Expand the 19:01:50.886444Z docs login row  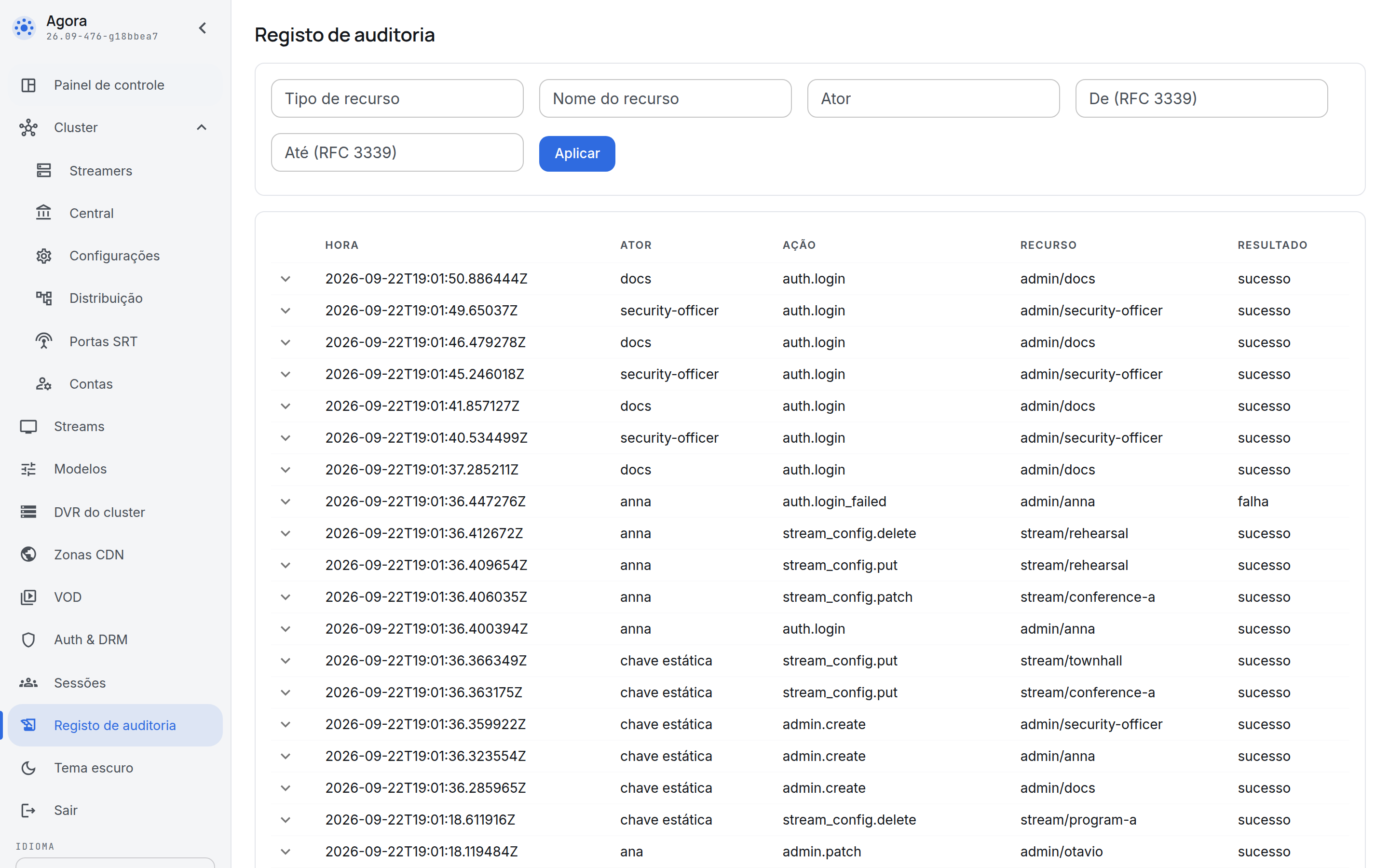tap(286, 279)
